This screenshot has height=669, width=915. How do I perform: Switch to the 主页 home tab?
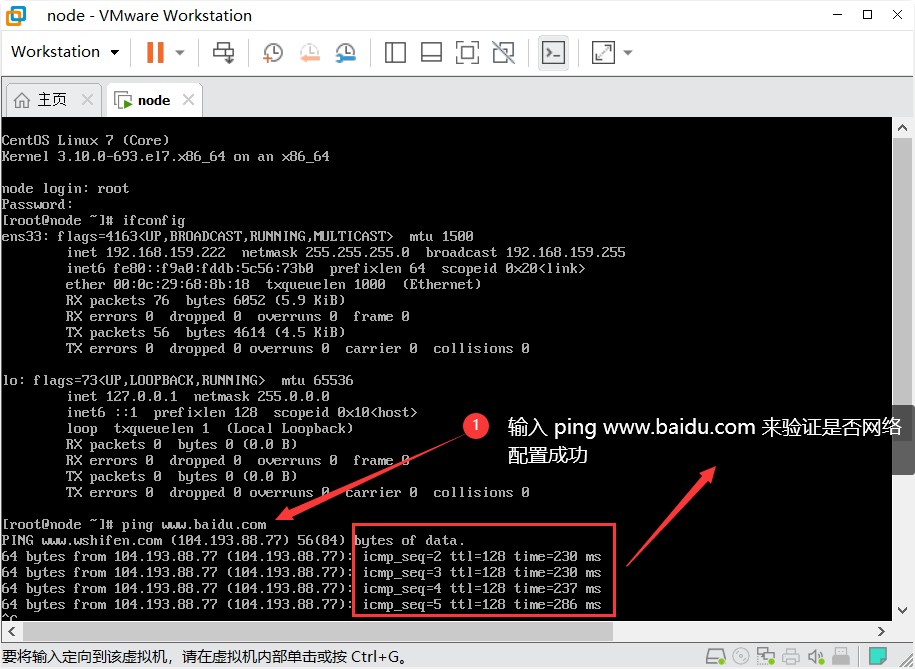pyautogui.click(x=53, y=100)
